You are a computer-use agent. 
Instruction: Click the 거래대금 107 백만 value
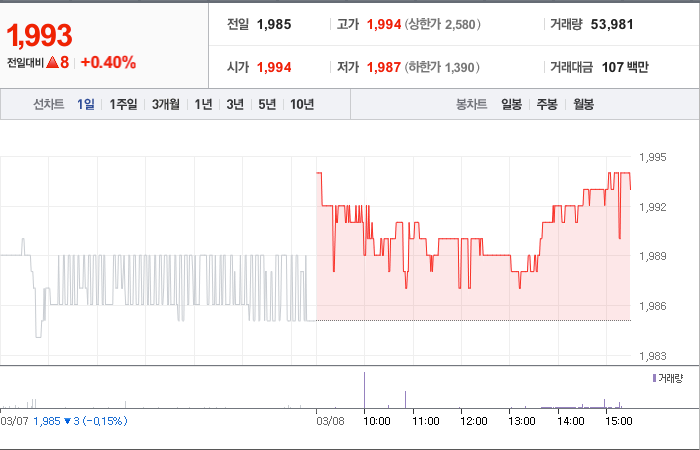(625, 67)
